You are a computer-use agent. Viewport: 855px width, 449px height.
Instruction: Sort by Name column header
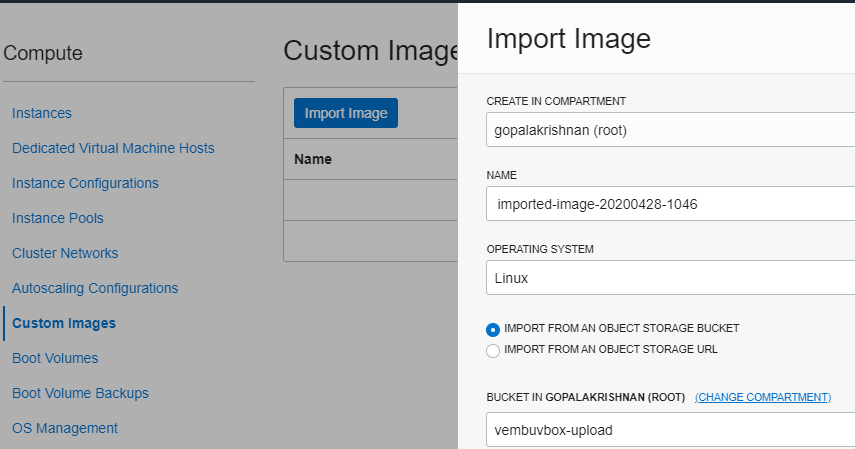(313, 159)
